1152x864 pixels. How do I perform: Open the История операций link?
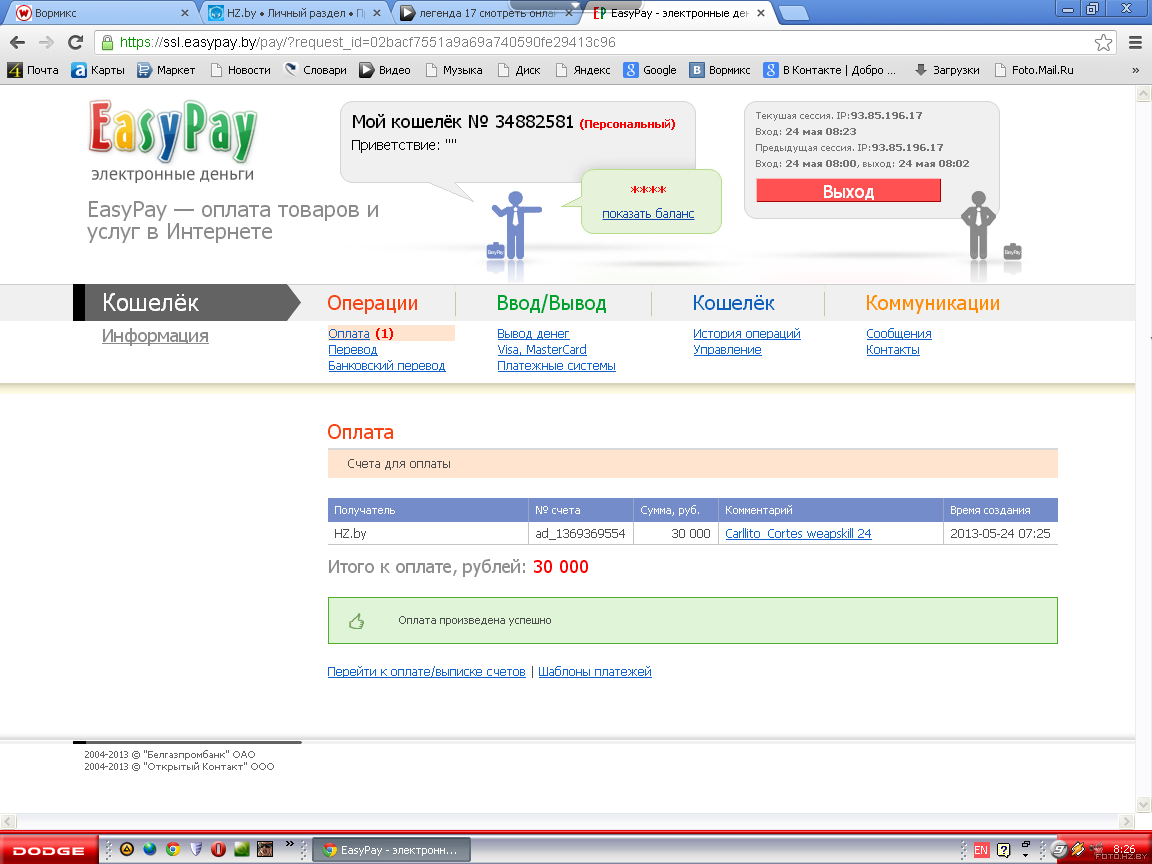[x=746, y=334]
